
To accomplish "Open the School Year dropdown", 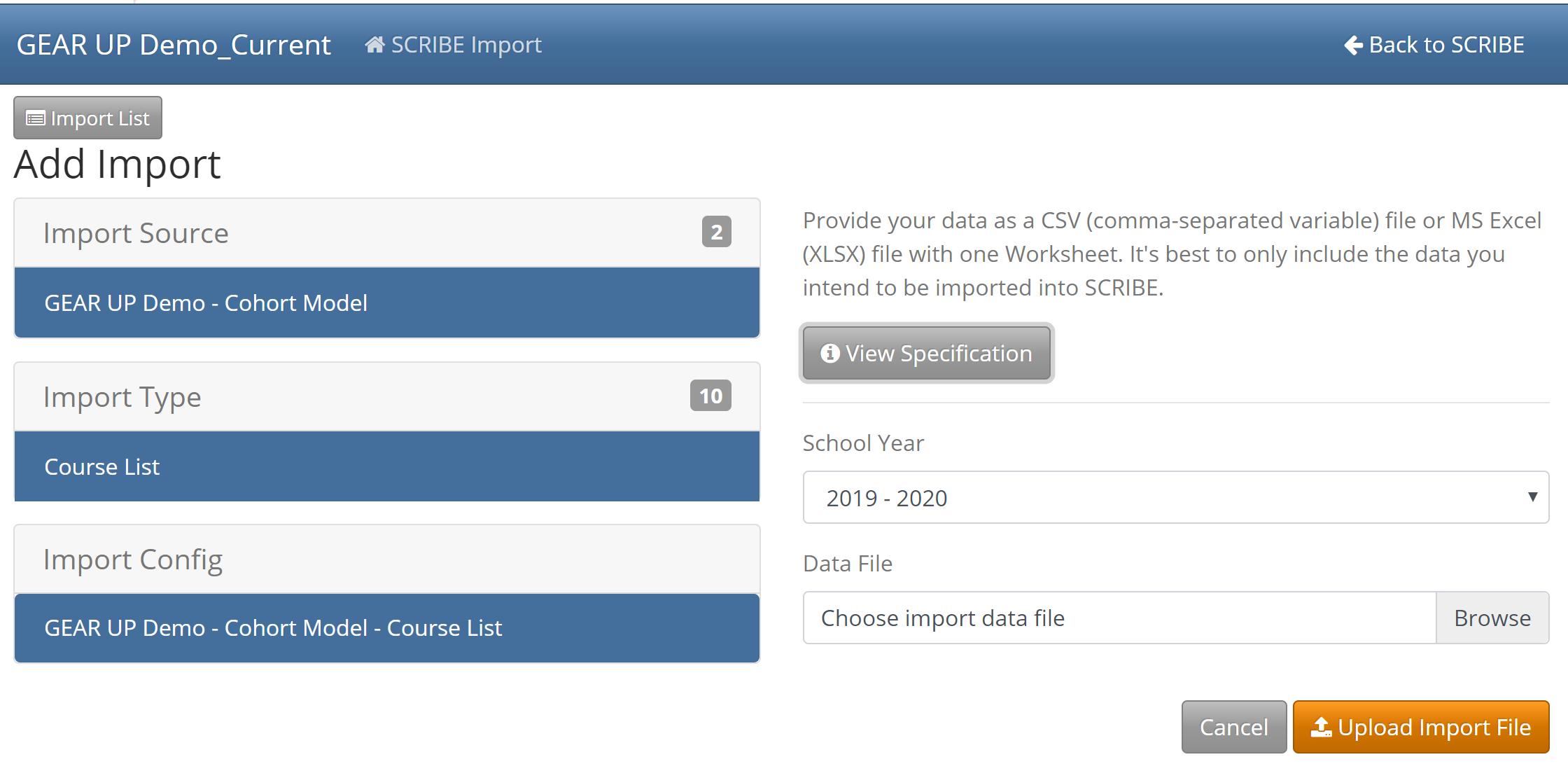I will pos(1162,498).
